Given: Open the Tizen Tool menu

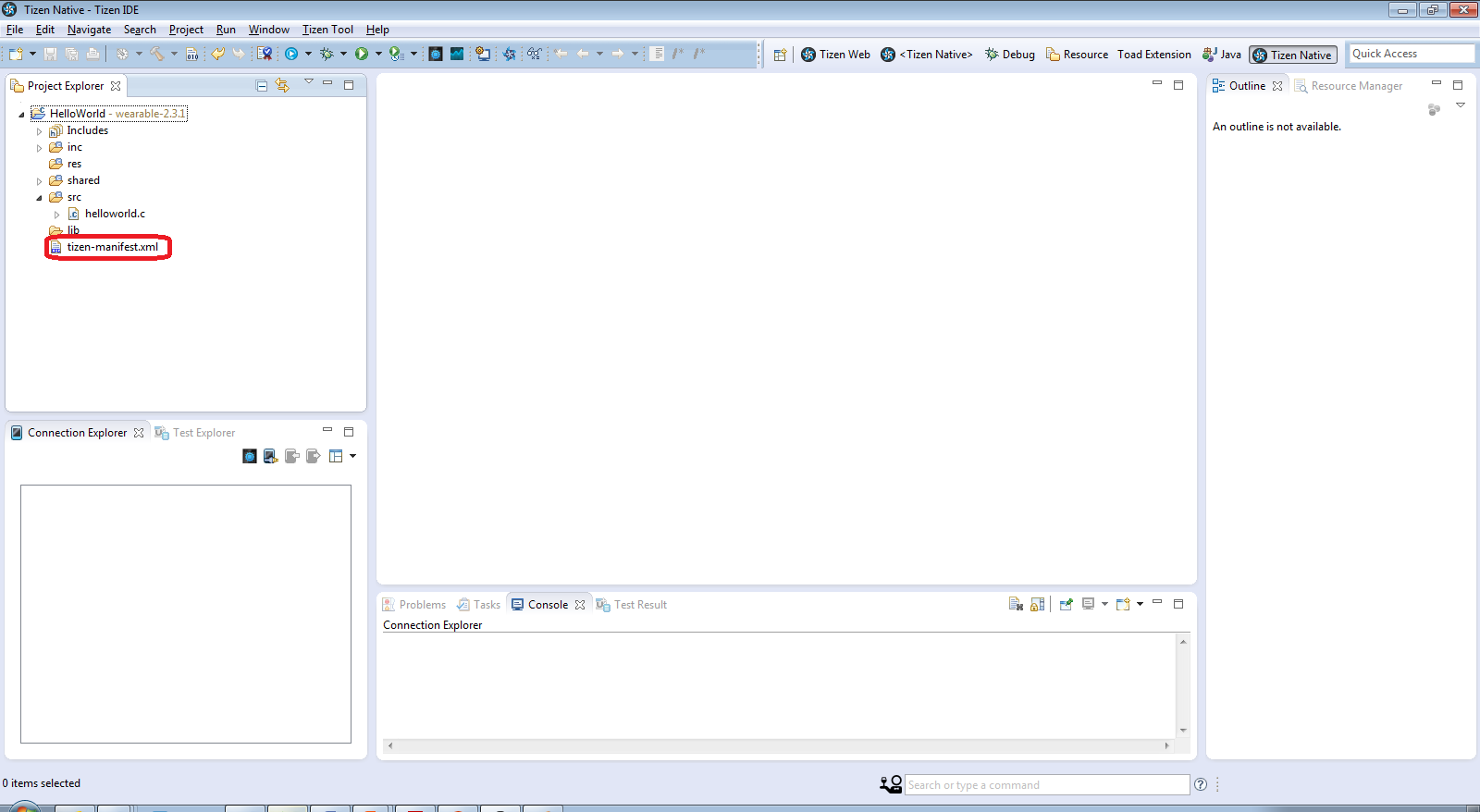Looking at the screenshot, I should tap(327, 30).
